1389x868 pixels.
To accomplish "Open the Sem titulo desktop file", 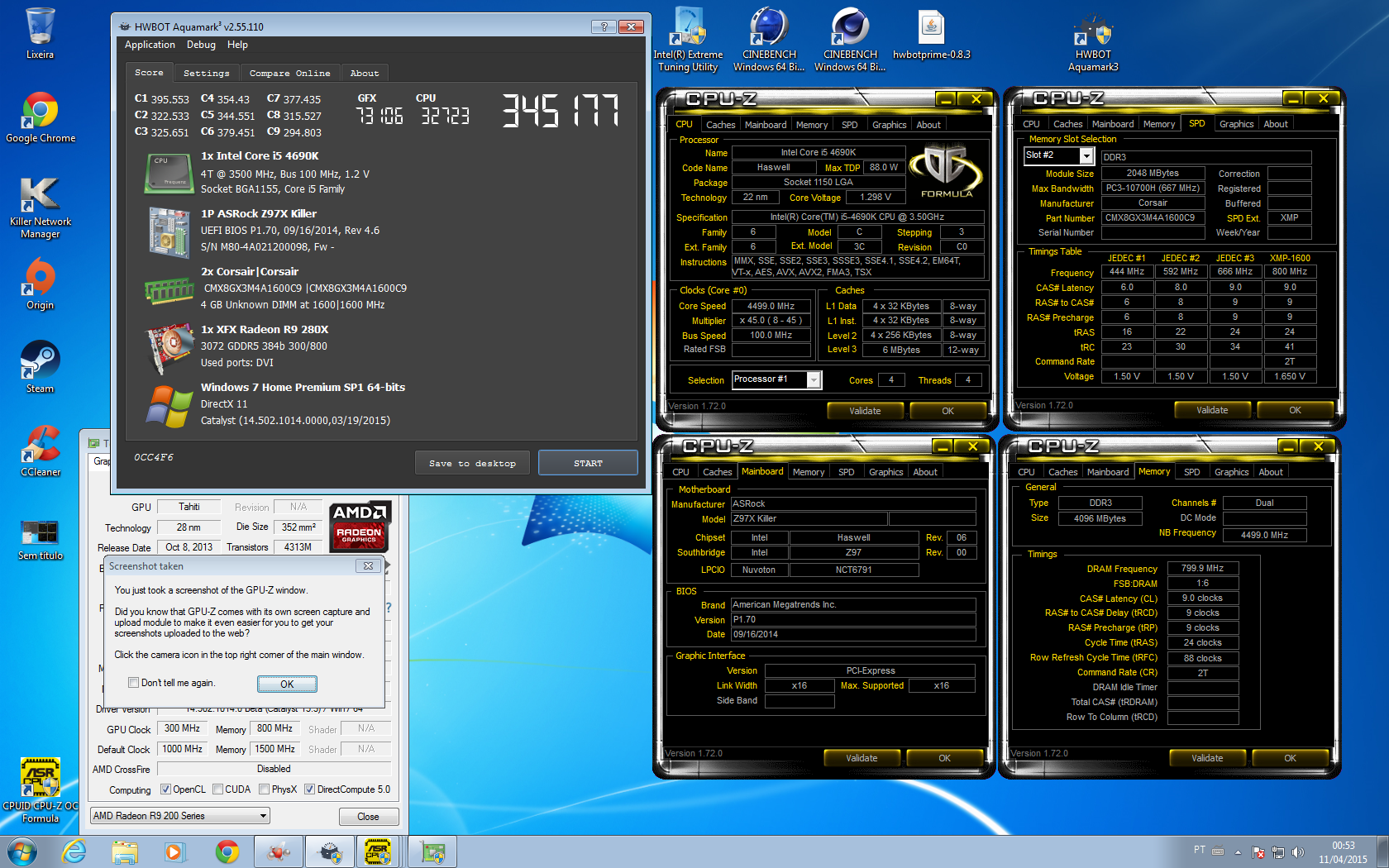I will pyautogui.click(x=40, y=539).
